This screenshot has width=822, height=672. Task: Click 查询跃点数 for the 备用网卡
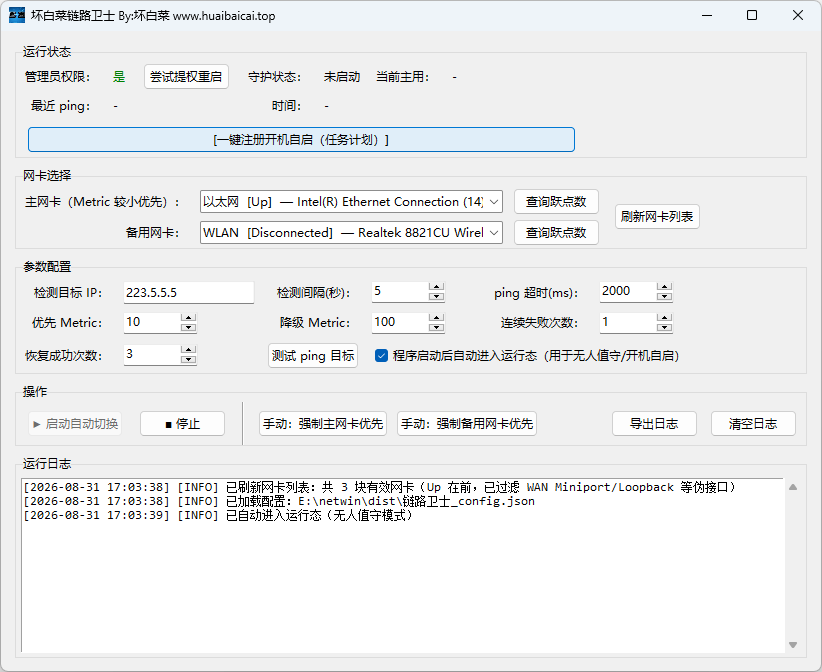(x=556, y=233)
